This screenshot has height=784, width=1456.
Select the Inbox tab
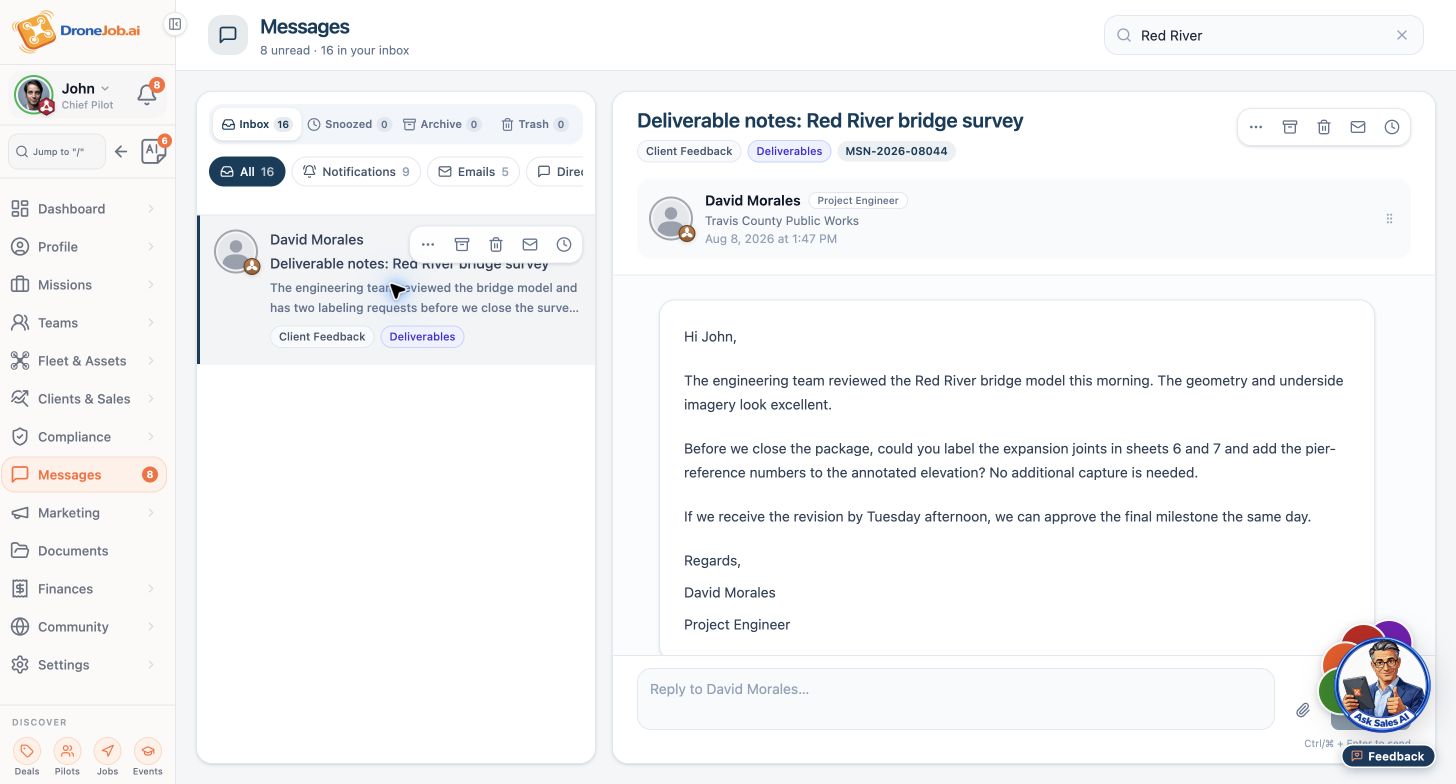tap(256, 124)
